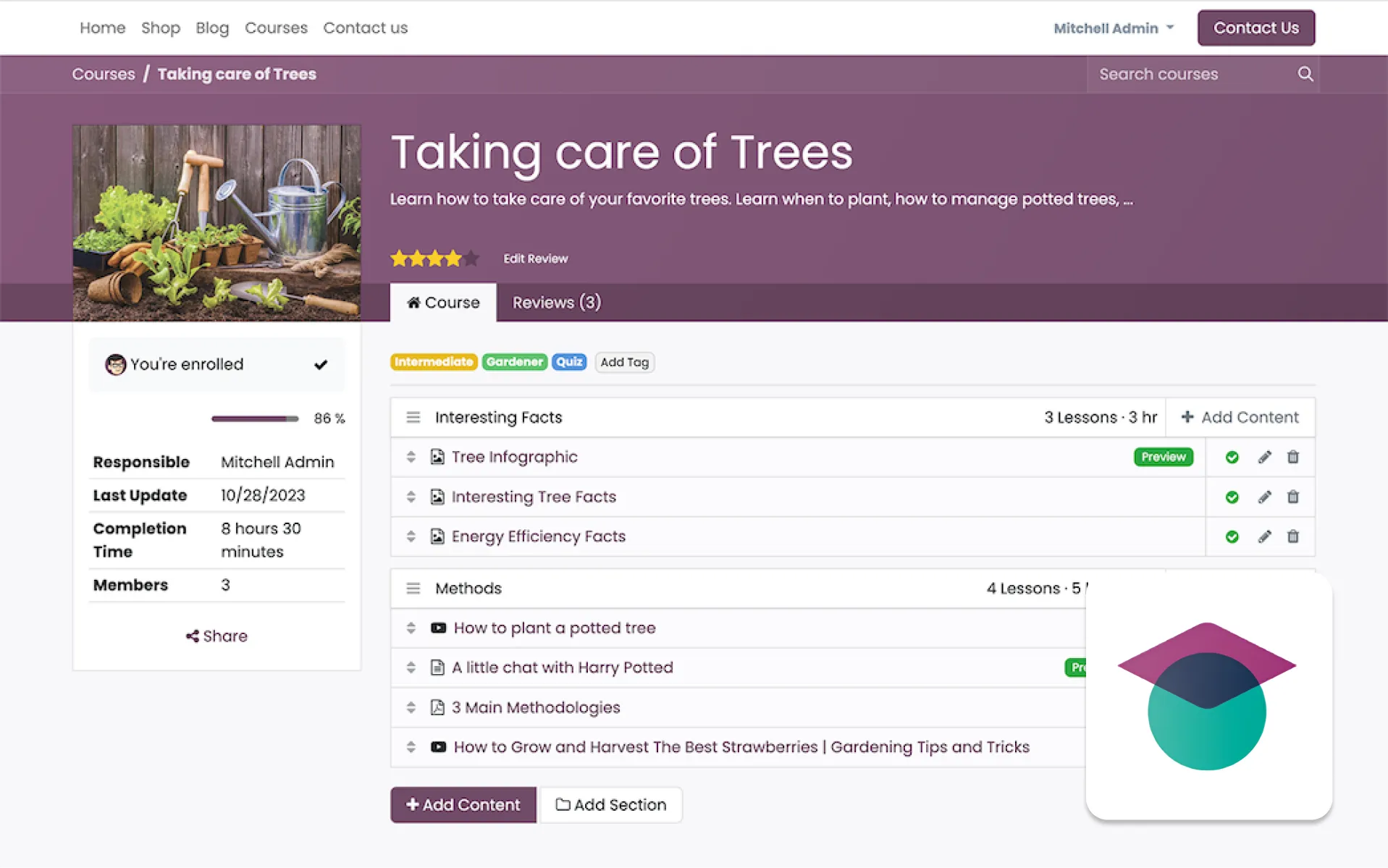Switch to the Reviews (3) tab
This screenshot has width=1388, height=868.
click(557, 302)
